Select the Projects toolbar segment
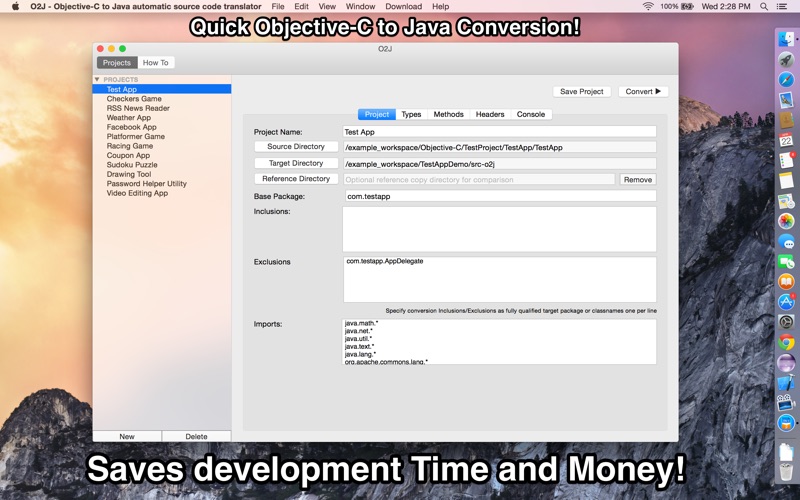Screen dimensions: 800x500 coord(117,63)
